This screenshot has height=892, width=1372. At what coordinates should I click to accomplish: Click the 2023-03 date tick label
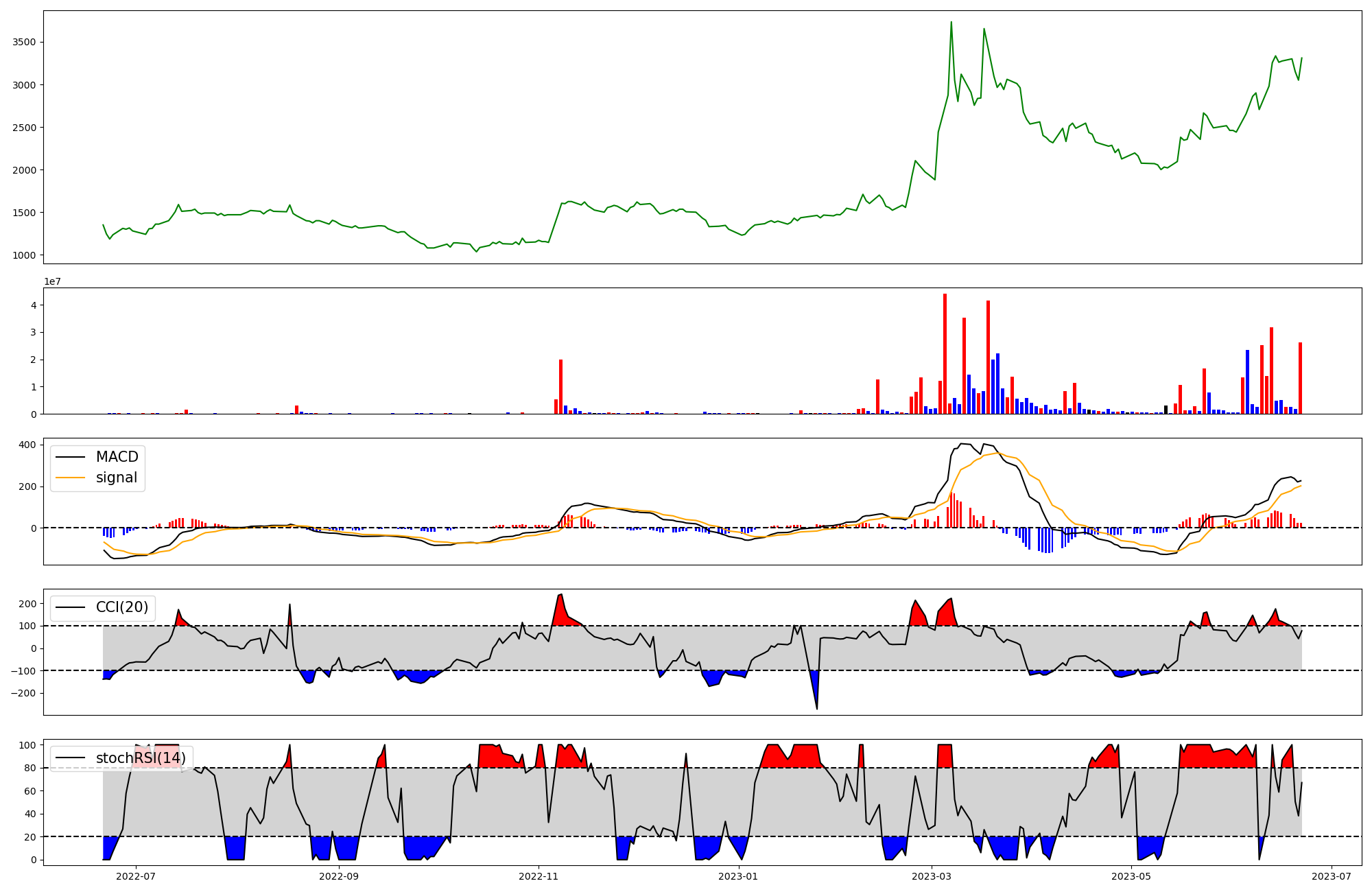click(x=932, y=876)
